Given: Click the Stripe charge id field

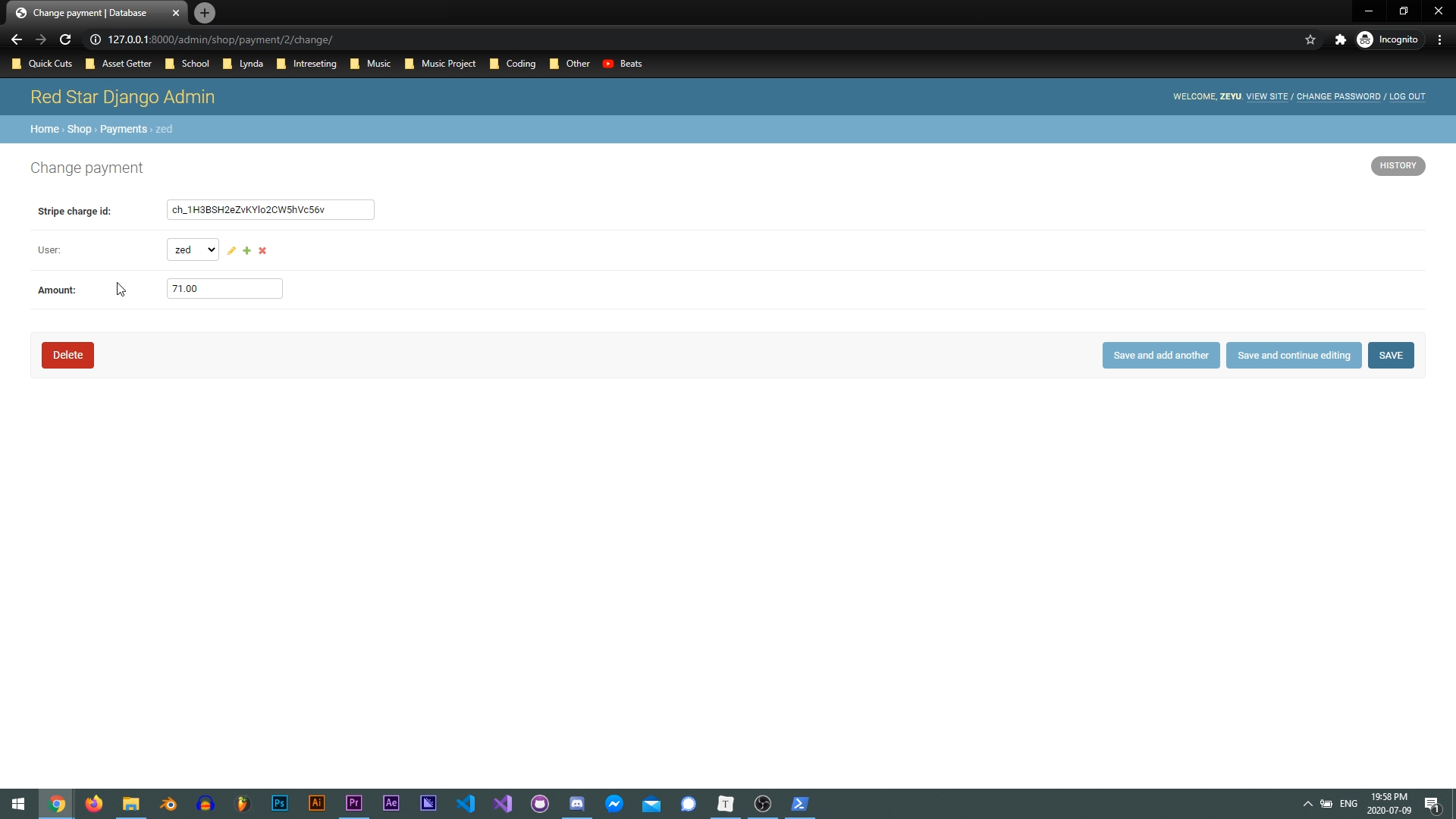Looking at the screenshot, I should pos(270,210).
